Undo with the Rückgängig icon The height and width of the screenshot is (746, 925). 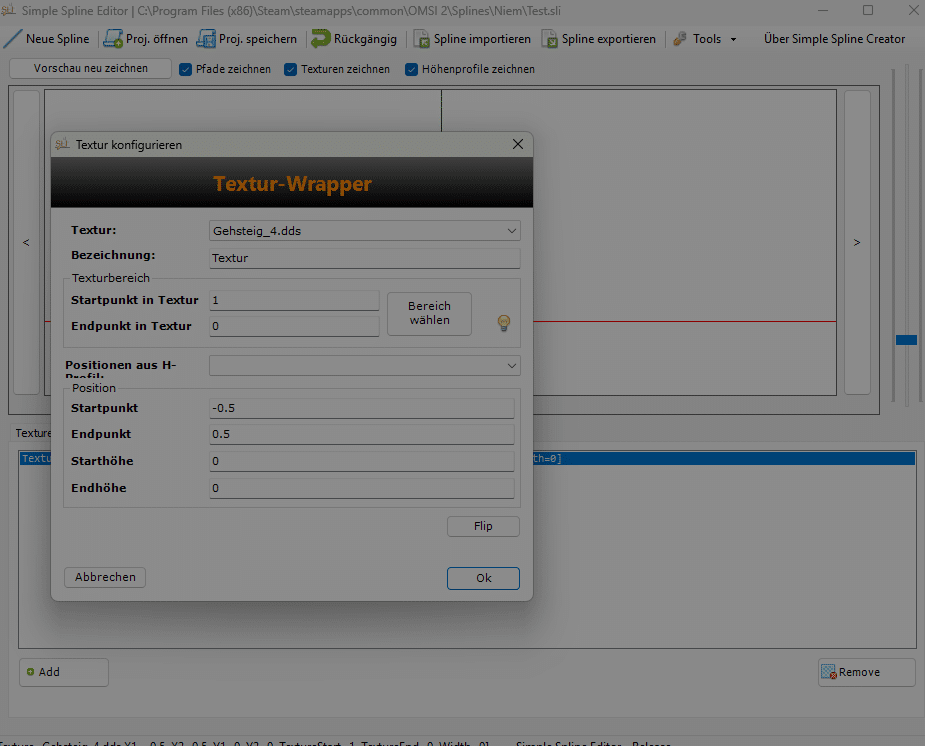(321, 39)
